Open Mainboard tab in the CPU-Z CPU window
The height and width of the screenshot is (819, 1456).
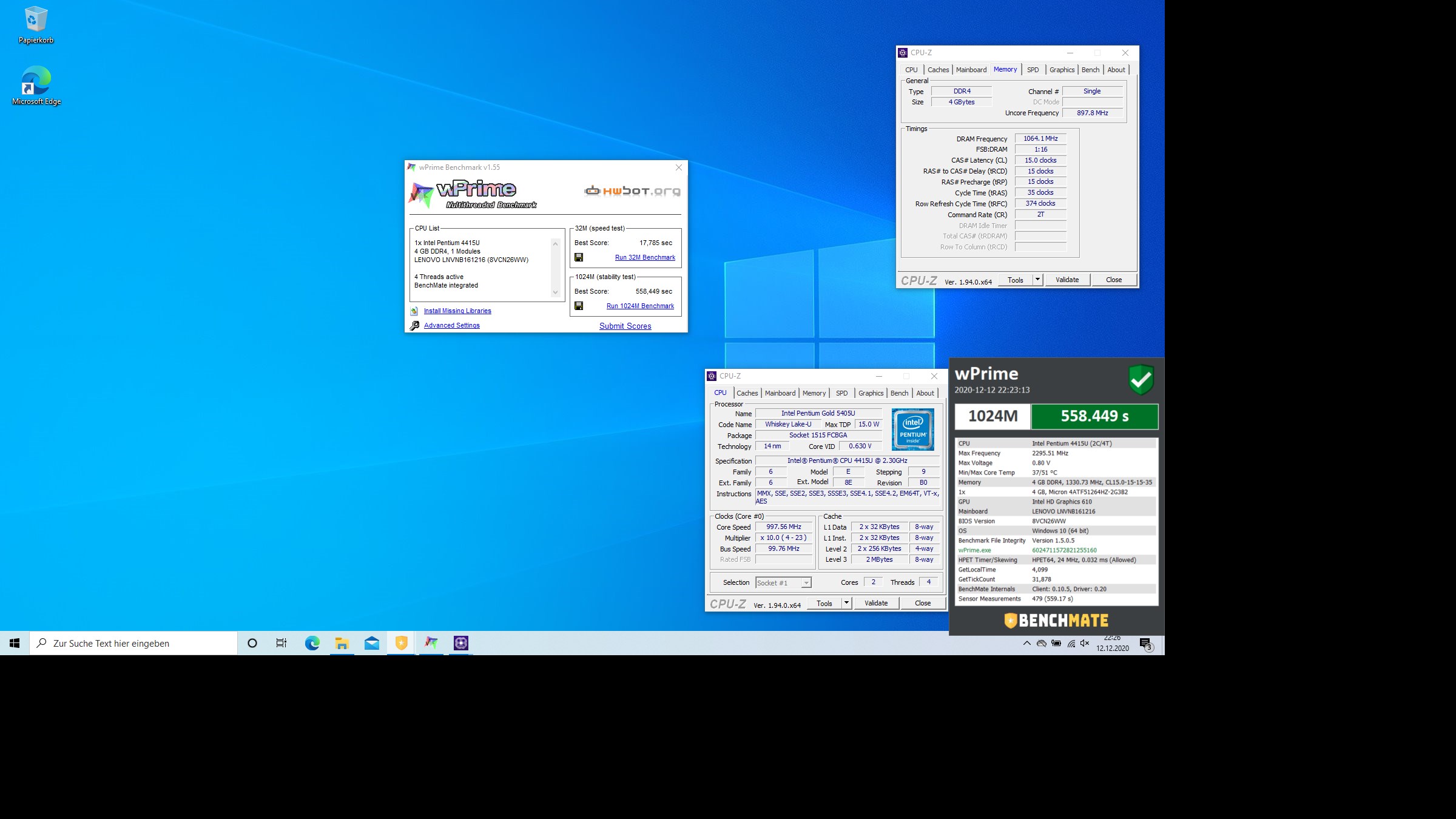click(780, 393)
